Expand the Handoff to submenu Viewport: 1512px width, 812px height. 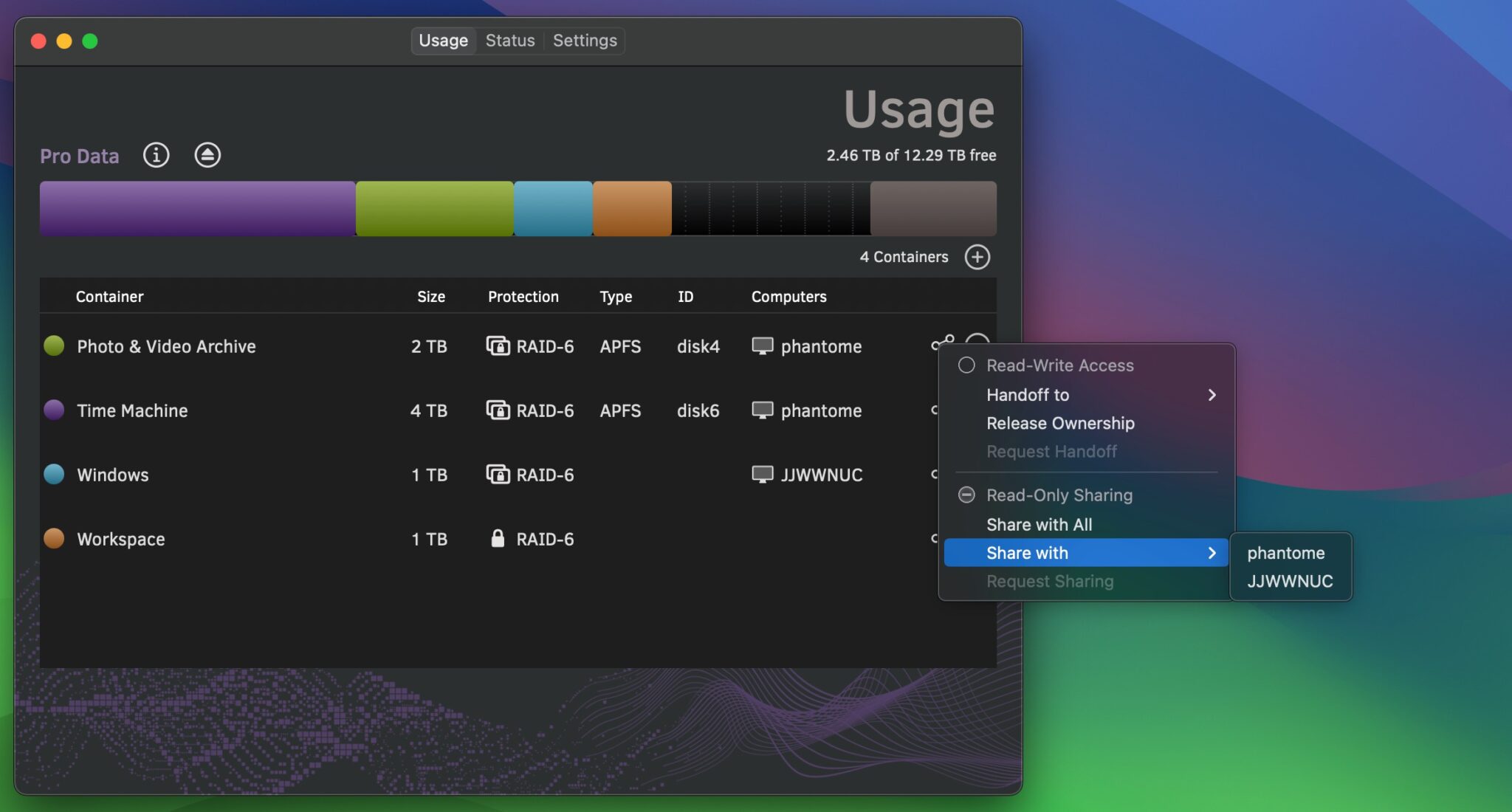pyautogui.click(x=1027, y=395)
